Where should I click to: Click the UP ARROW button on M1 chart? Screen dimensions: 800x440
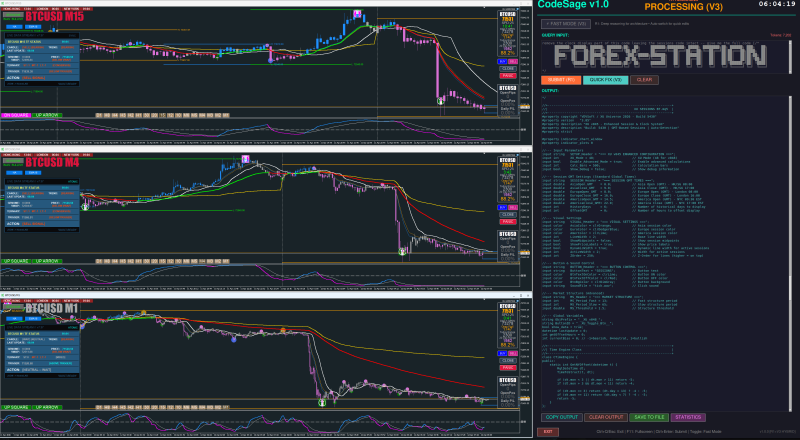tap(47, 407)
